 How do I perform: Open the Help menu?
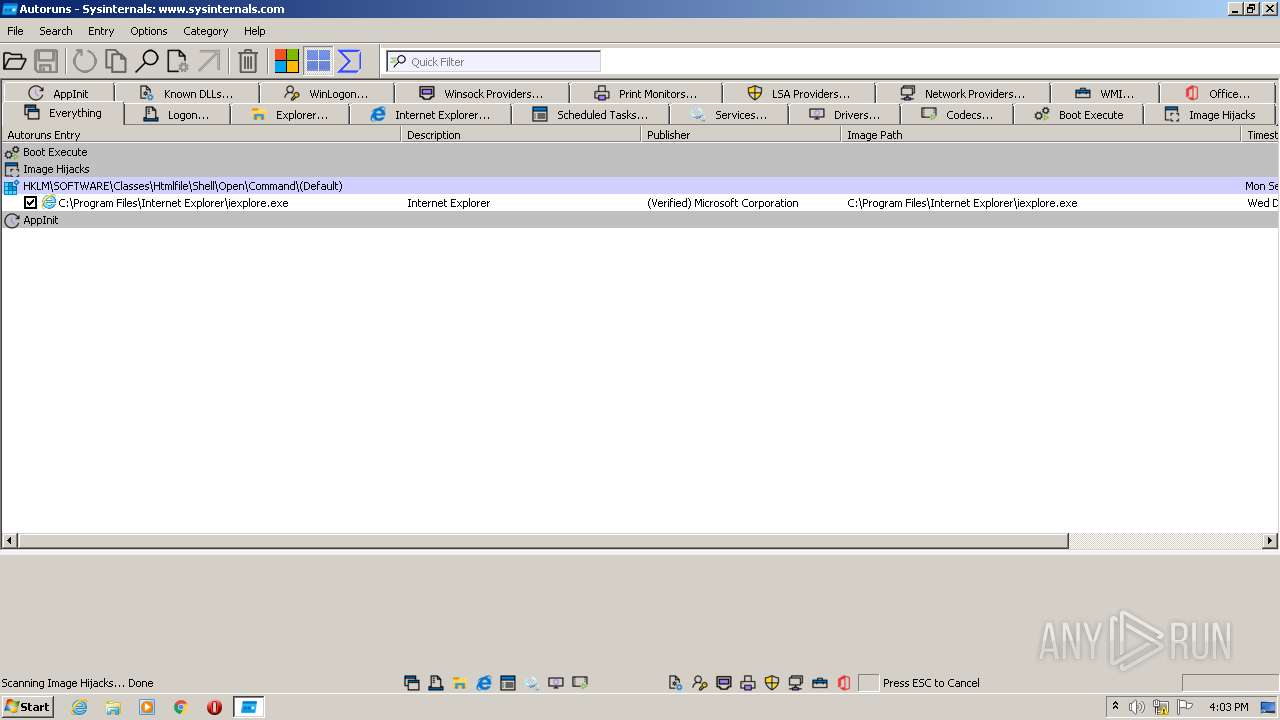[255, 31]
